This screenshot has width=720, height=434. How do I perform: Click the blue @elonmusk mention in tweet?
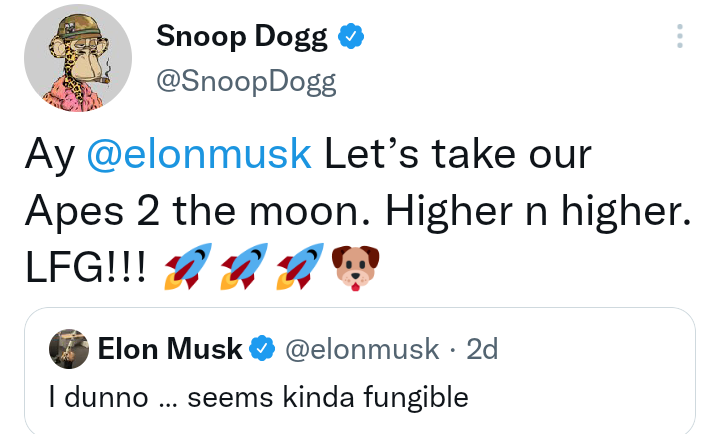tap(200, 156)
